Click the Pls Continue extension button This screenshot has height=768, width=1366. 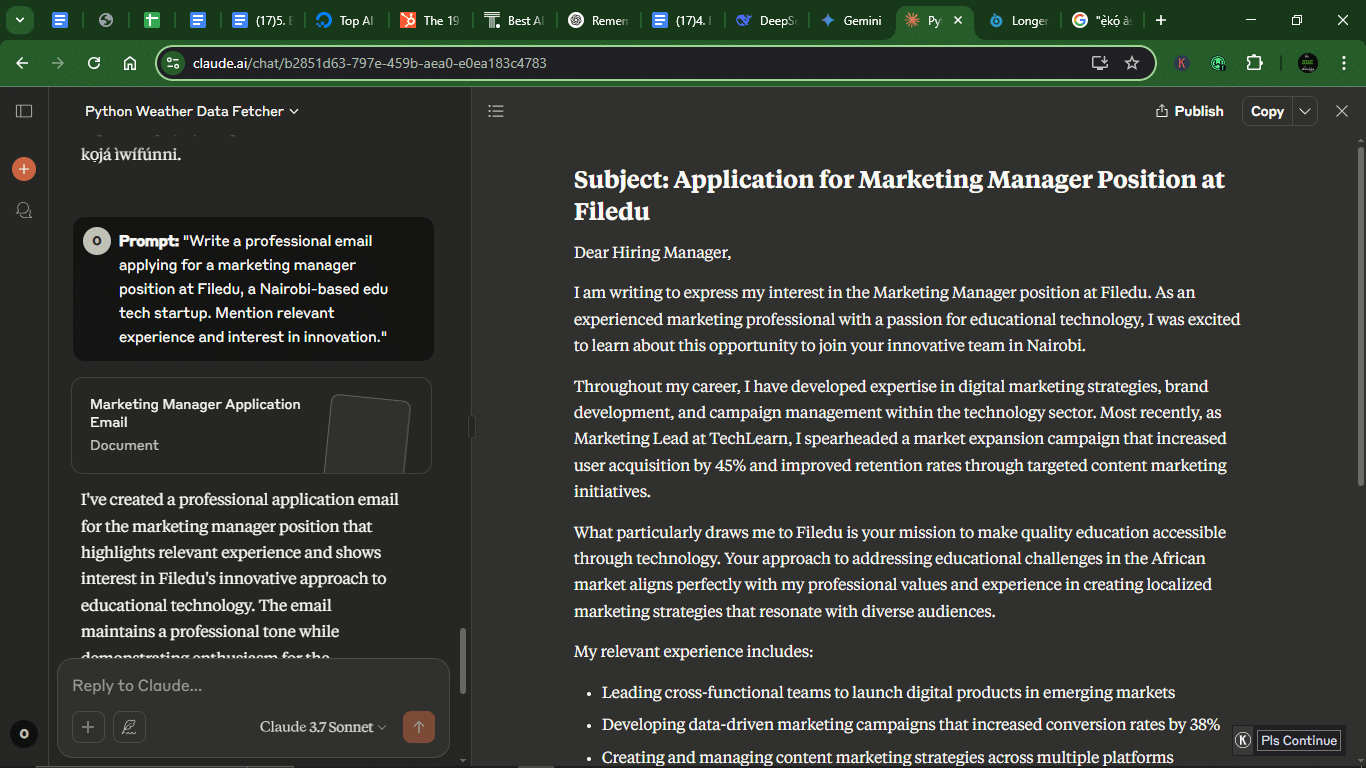(1298, 740)
